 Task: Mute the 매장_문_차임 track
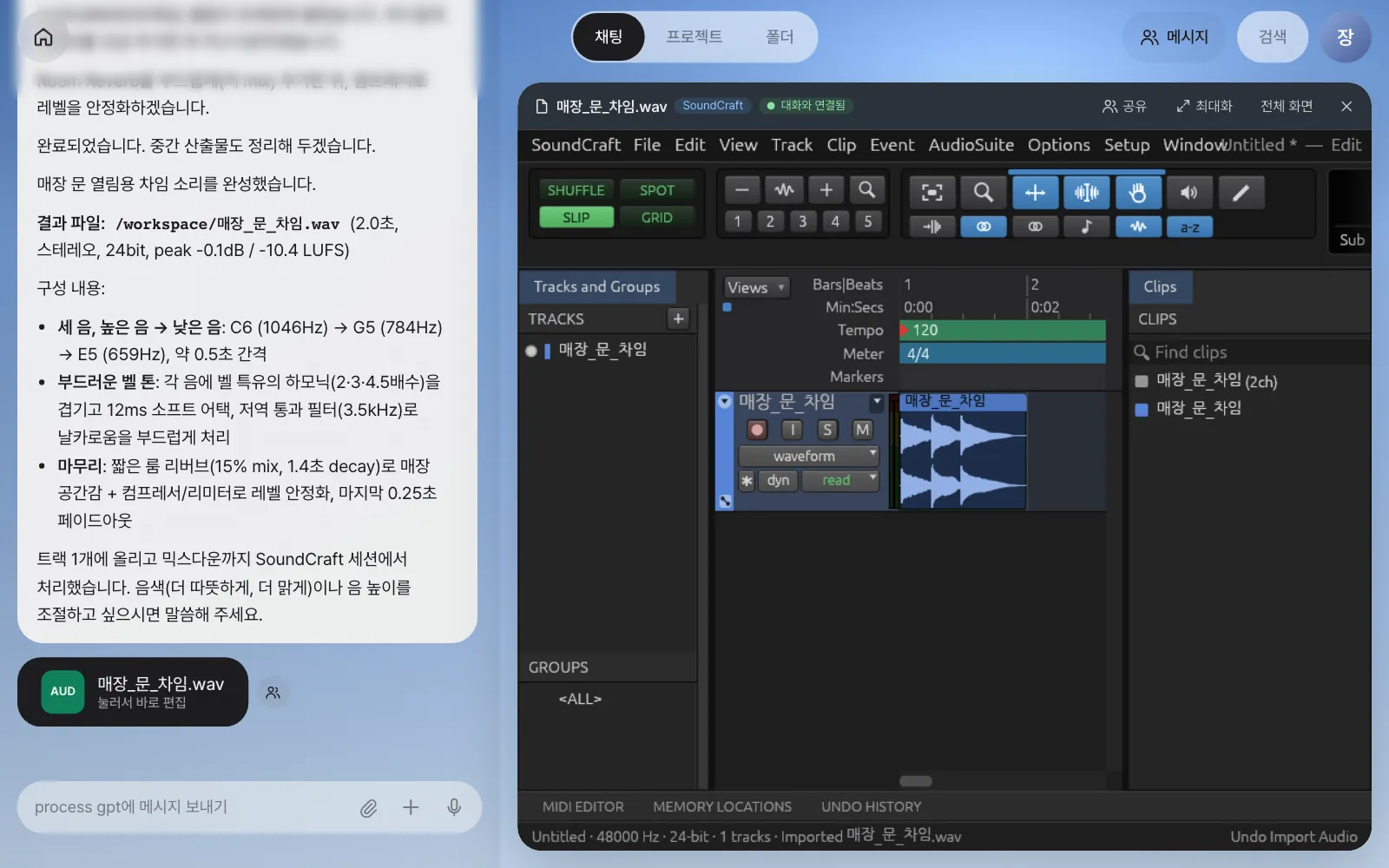(862, 429)
